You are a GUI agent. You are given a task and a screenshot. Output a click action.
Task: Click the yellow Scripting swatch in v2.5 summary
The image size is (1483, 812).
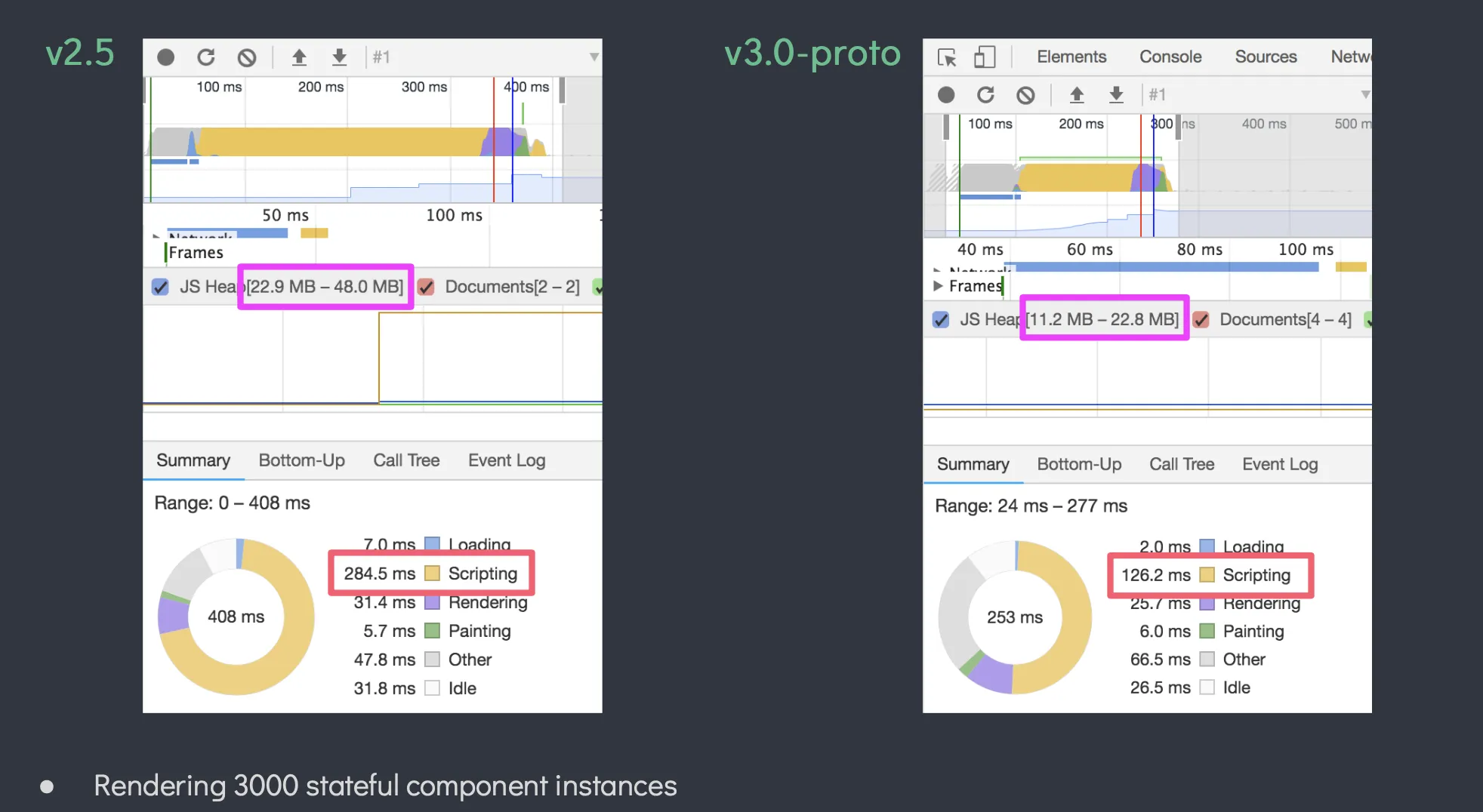coord(433,574)
